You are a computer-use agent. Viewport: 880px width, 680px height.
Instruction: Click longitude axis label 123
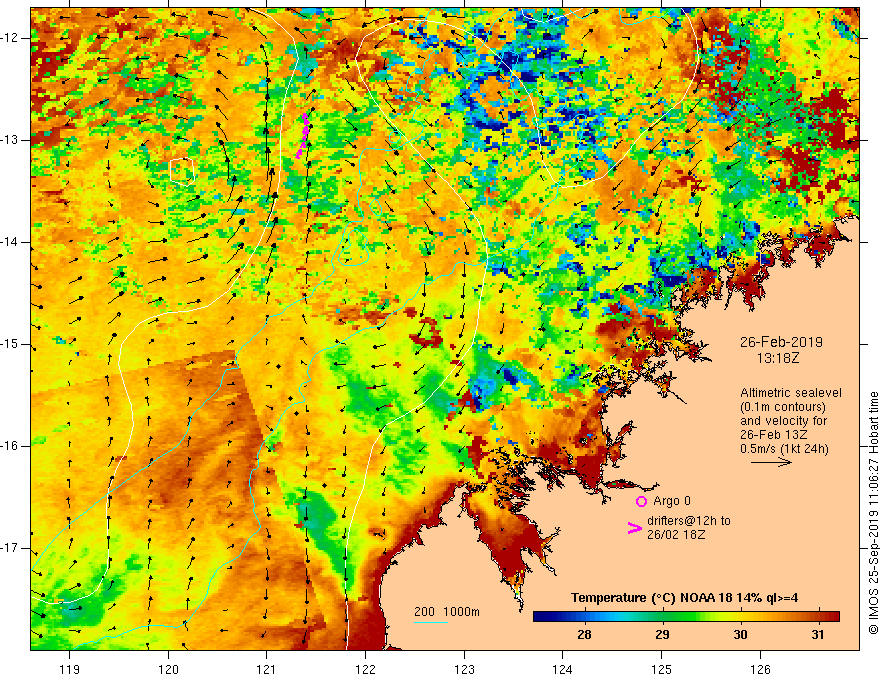tap(464, 669)
